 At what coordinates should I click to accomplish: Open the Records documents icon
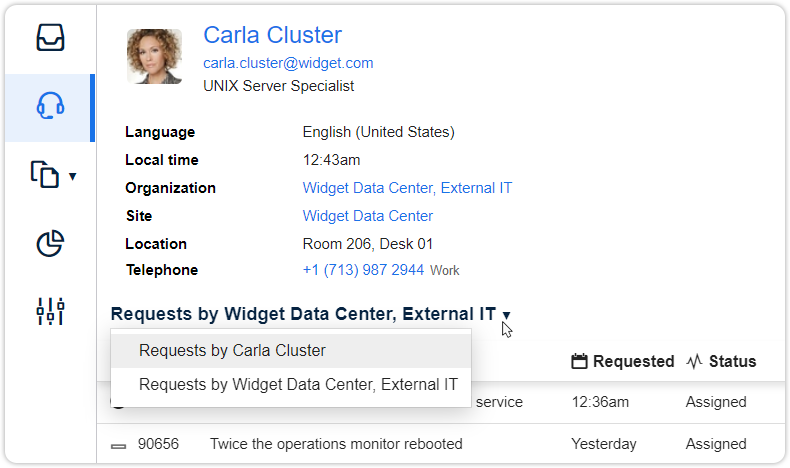click(x=45, y=174)
